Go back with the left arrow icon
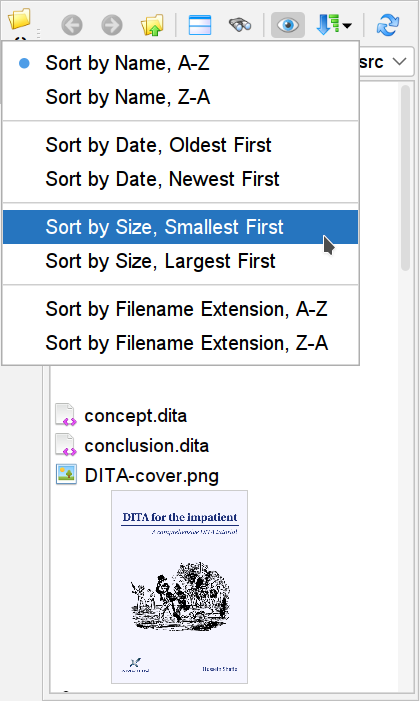Viewport: 420px width, 701px height. point(72,25)
